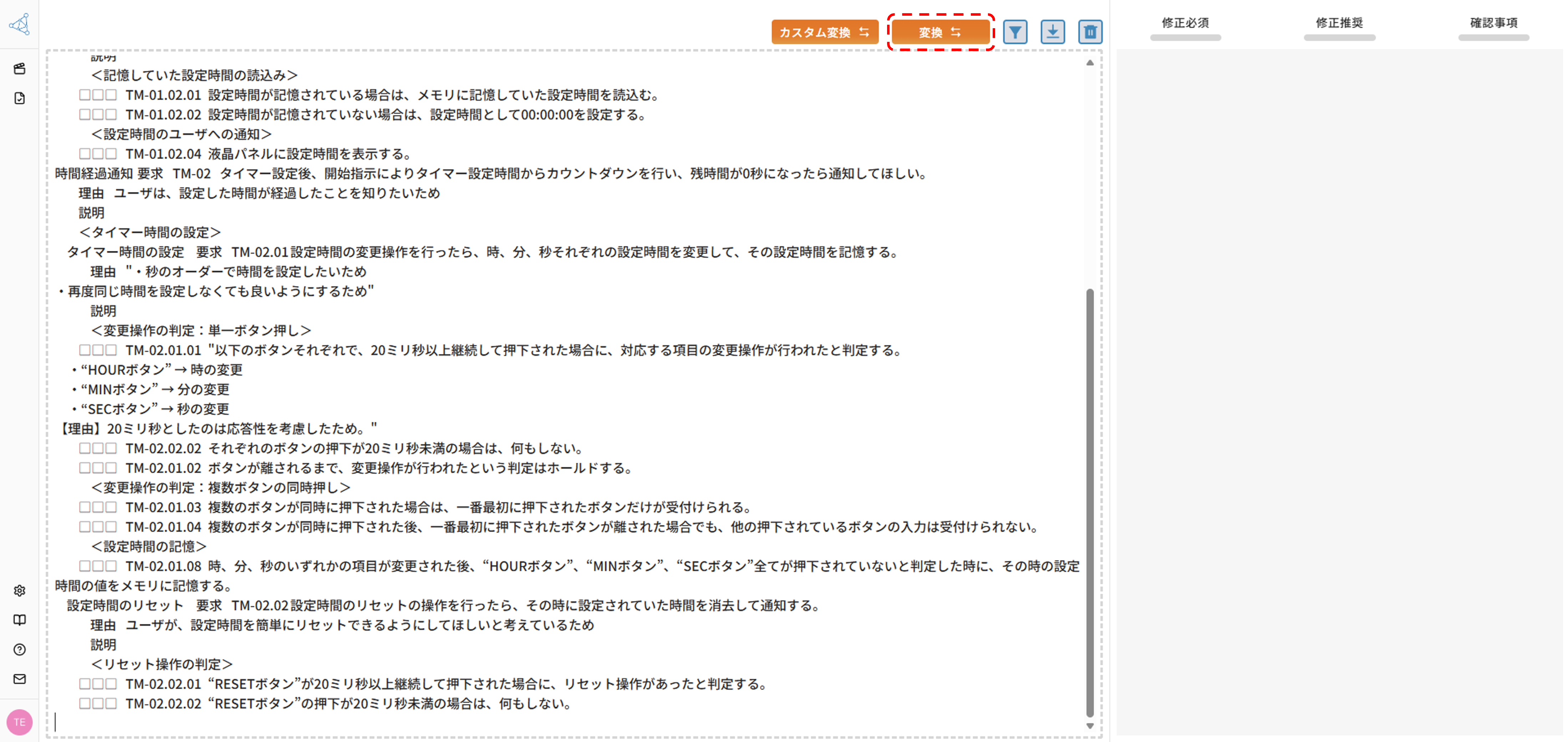The height and width of the screenshot is (742, 1568).
Task: Click the trash icon to delete content
Action: [1090, 32]
